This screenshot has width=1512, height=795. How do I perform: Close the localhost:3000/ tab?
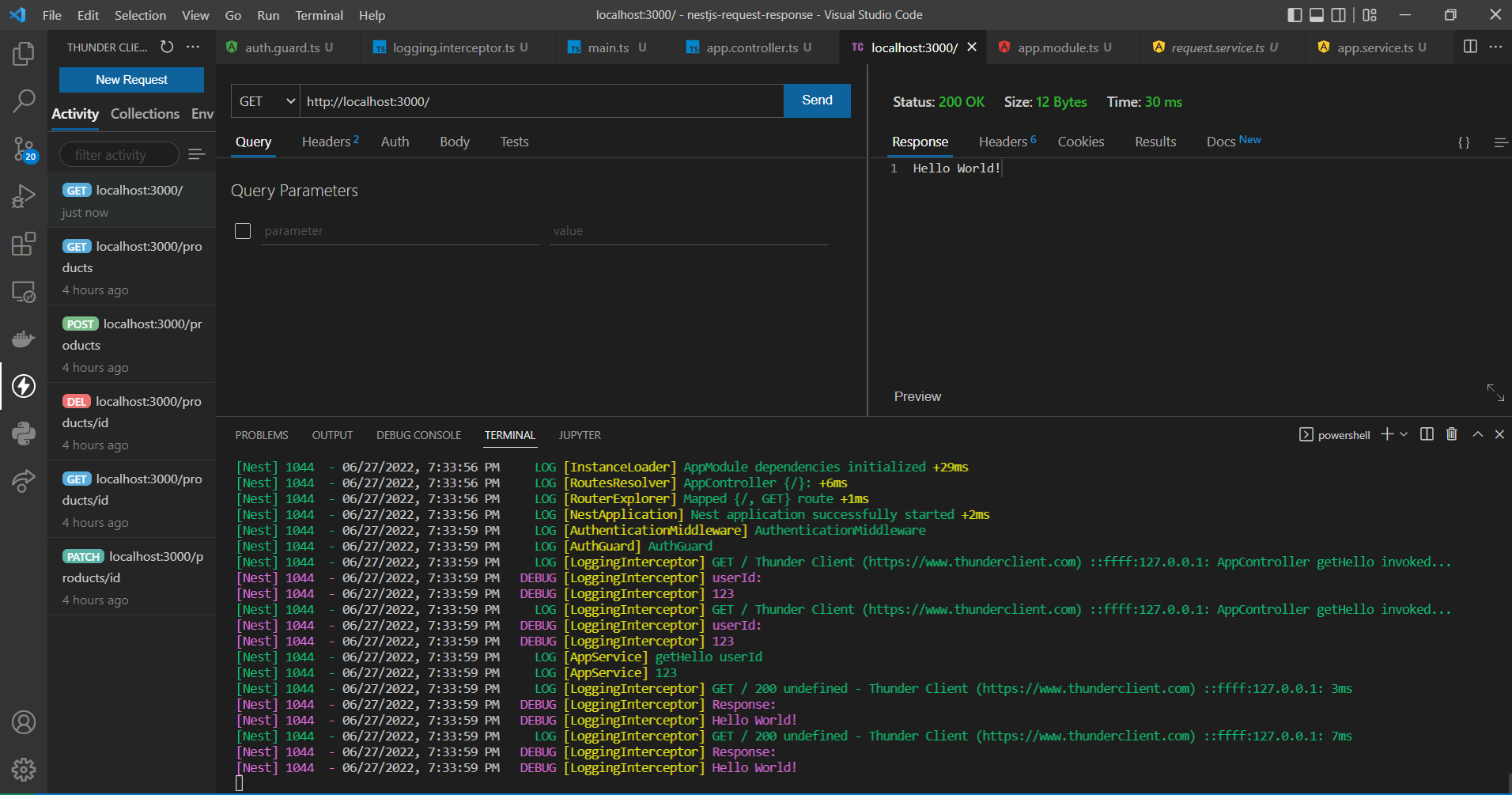[972, 47]
